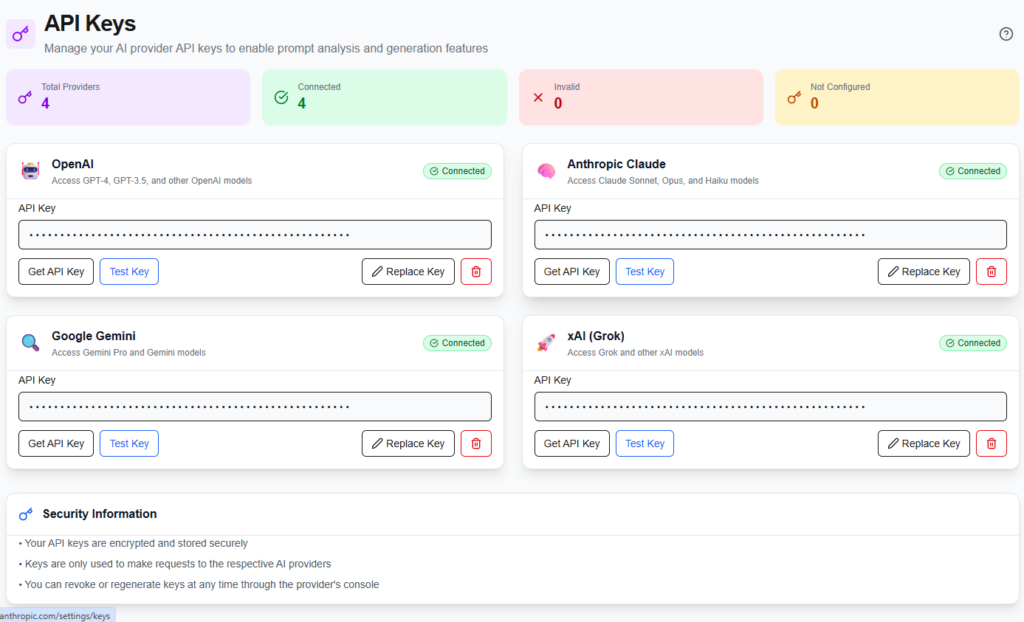Get API Key for Anthropic Claude
Viewport: 1024px width, 622px height.
pyautogui.click(x=572, y=272)
